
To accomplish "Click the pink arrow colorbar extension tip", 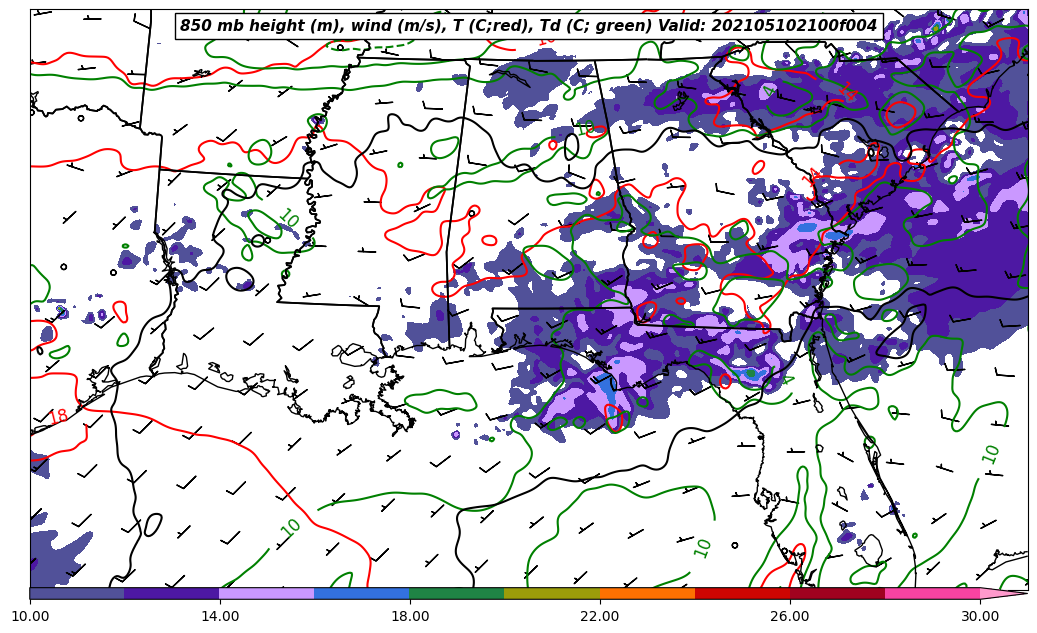I will (x=1004, y=593).
